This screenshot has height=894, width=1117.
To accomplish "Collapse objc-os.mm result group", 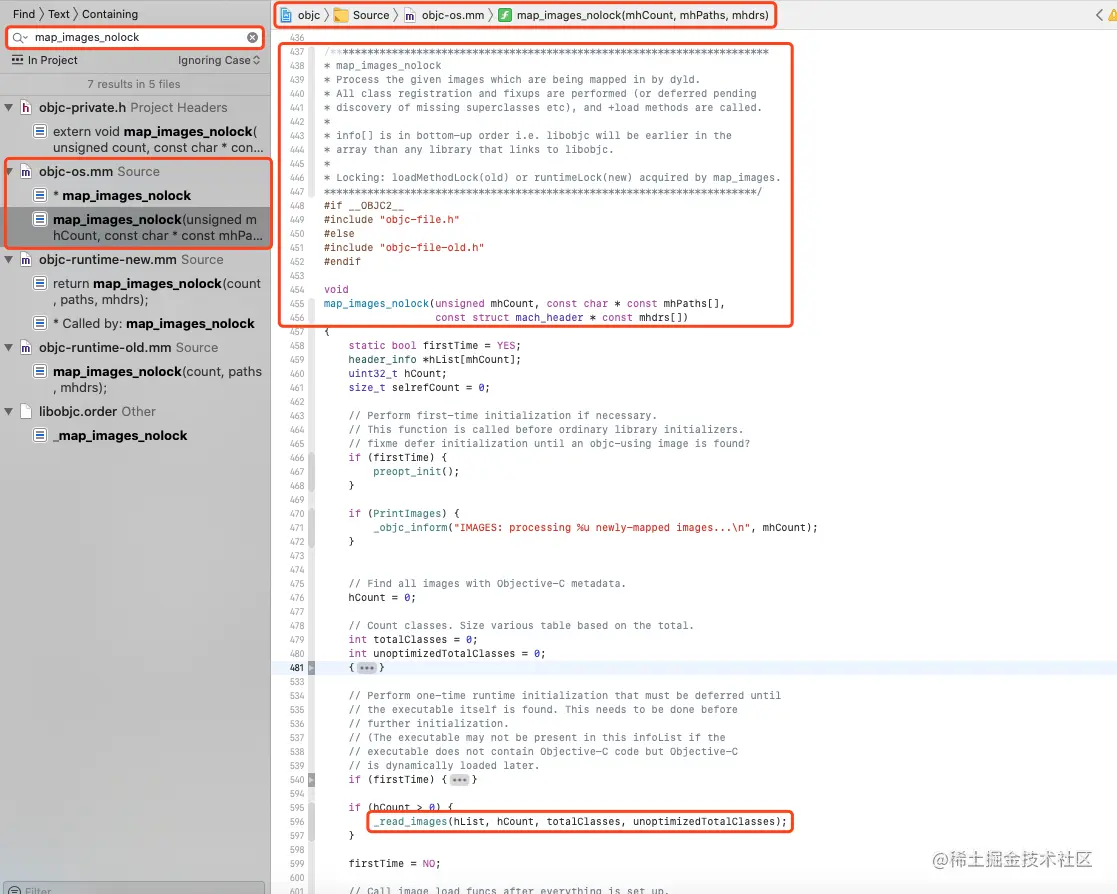I will pos(9,172).
